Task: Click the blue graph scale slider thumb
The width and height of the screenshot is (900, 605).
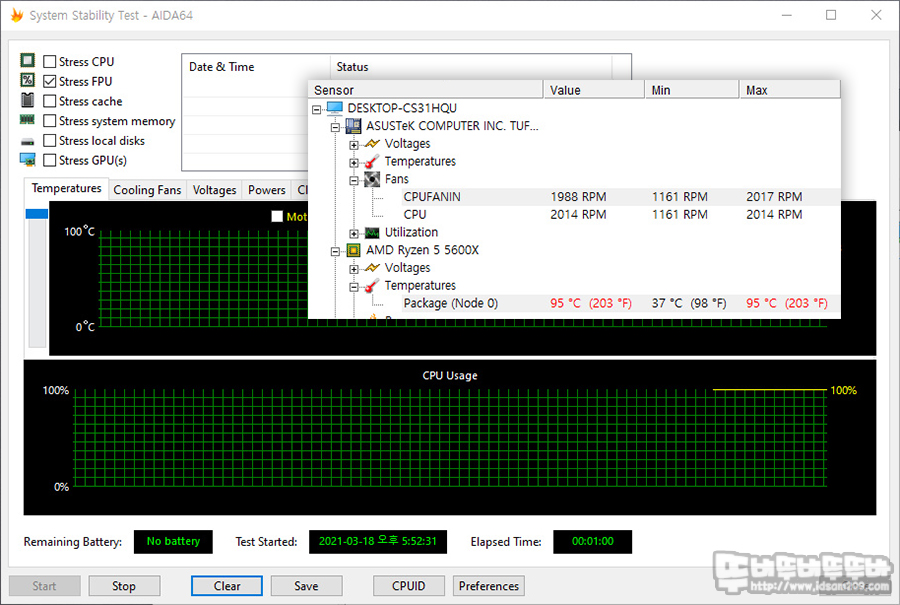Action: [37, 214]
